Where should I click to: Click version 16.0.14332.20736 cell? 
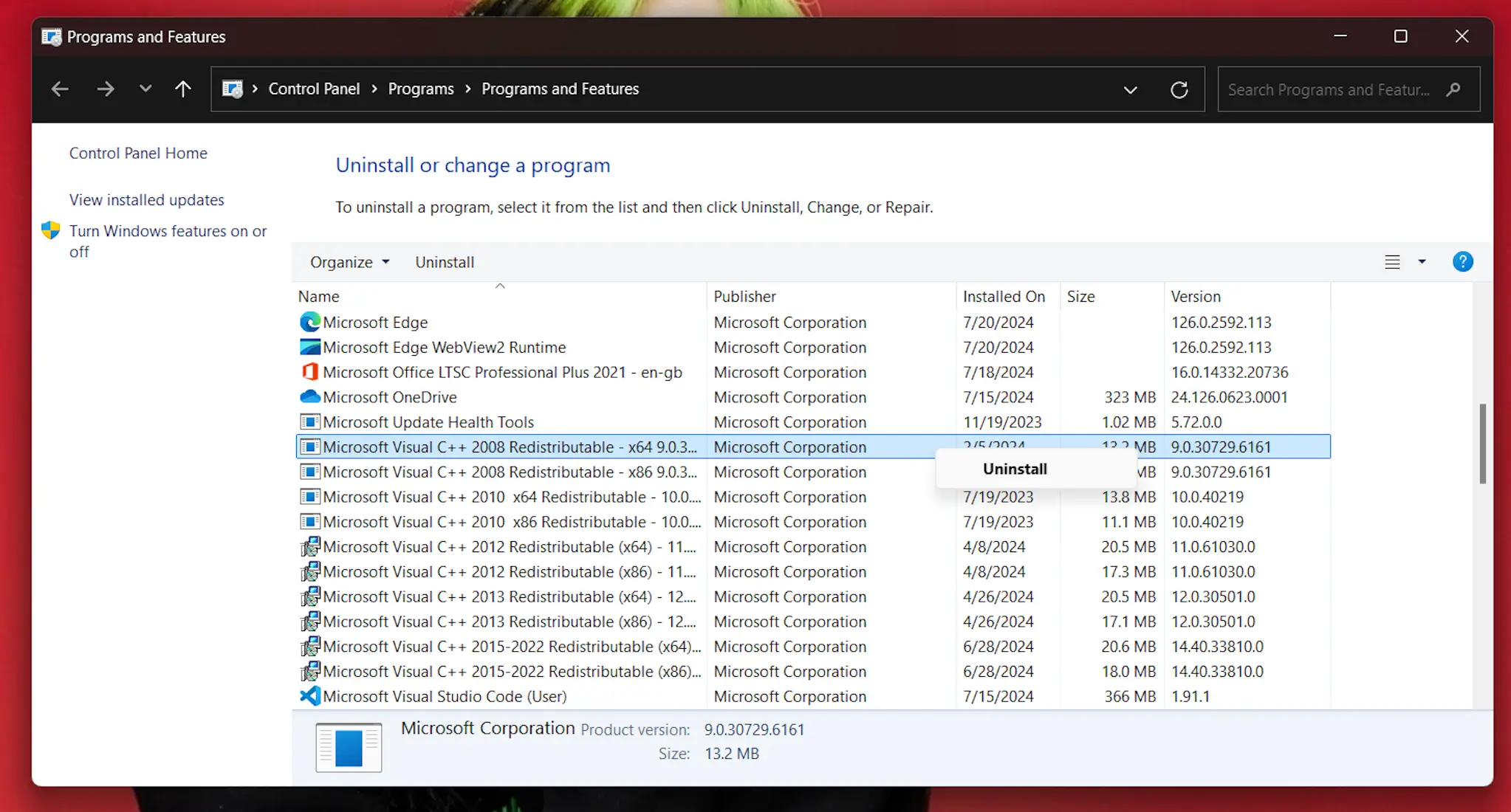click(1230, 372)
